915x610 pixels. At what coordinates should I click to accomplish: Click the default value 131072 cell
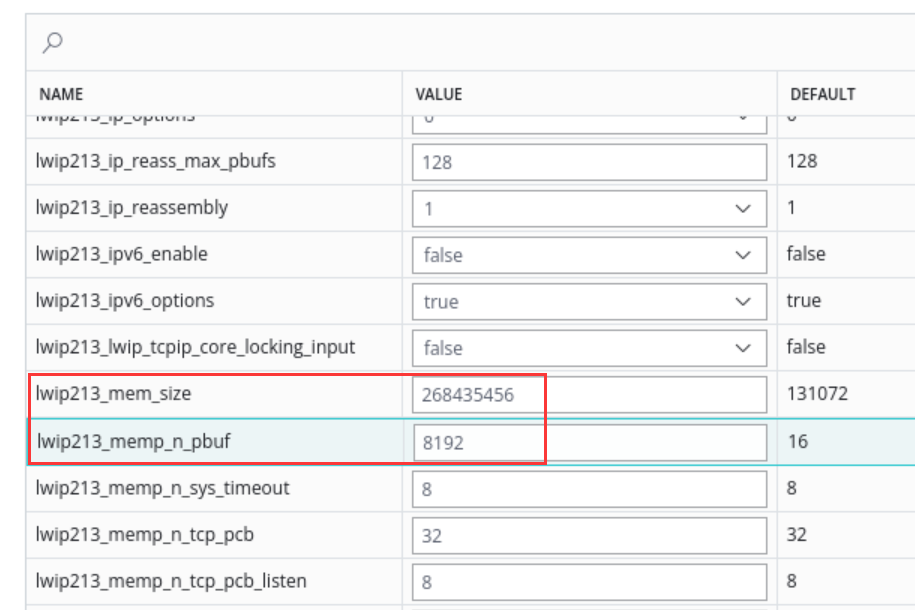click(x=817, y=394)
